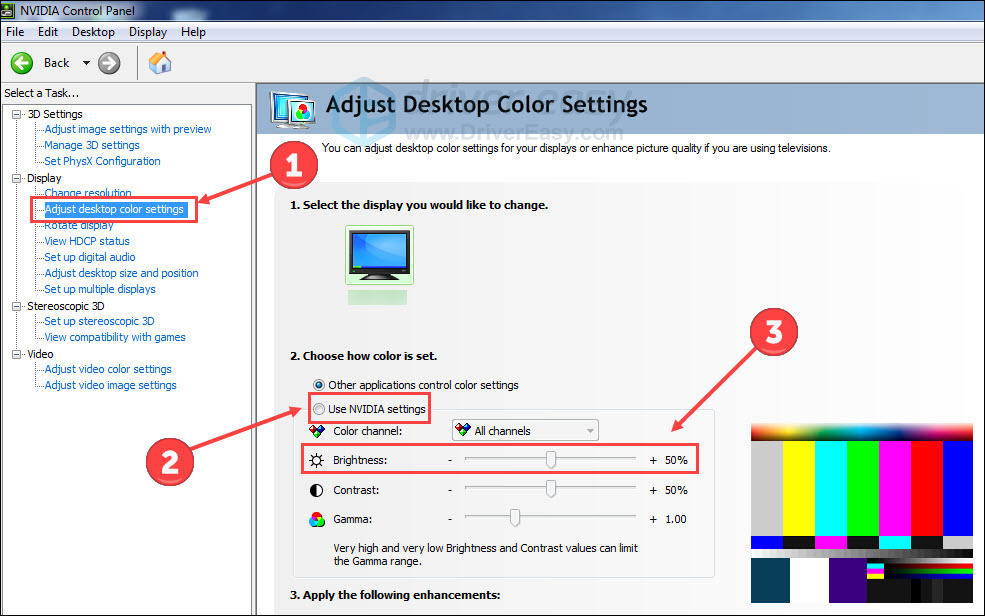The height and width of the screenshot is (616, 985).
Task: Click the Forward arrow icon in toolbar
Action: click(109, 63)
